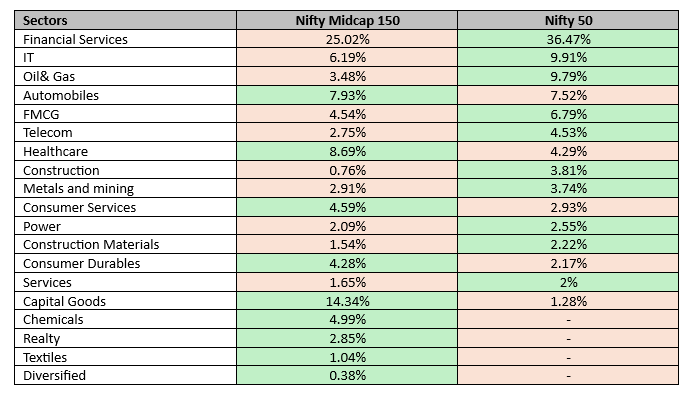Select the 25.02% Midcap cell

347,39
